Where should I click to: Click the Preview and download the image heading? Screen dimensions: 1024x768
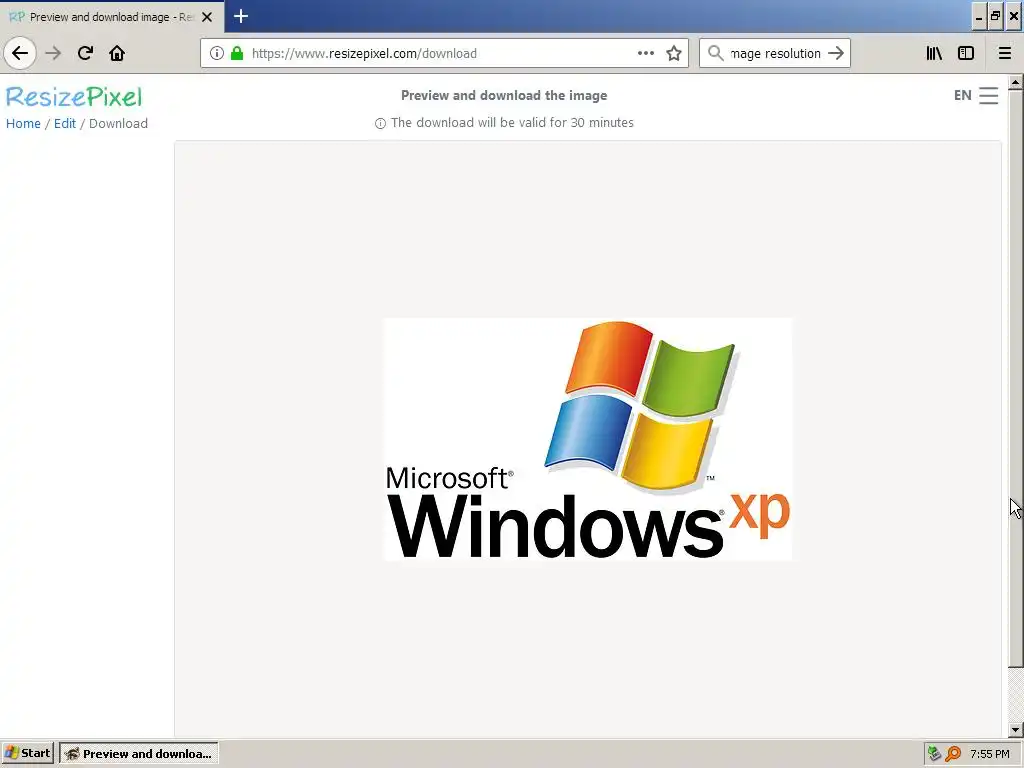pyautogui.click(x=504, y=95)
